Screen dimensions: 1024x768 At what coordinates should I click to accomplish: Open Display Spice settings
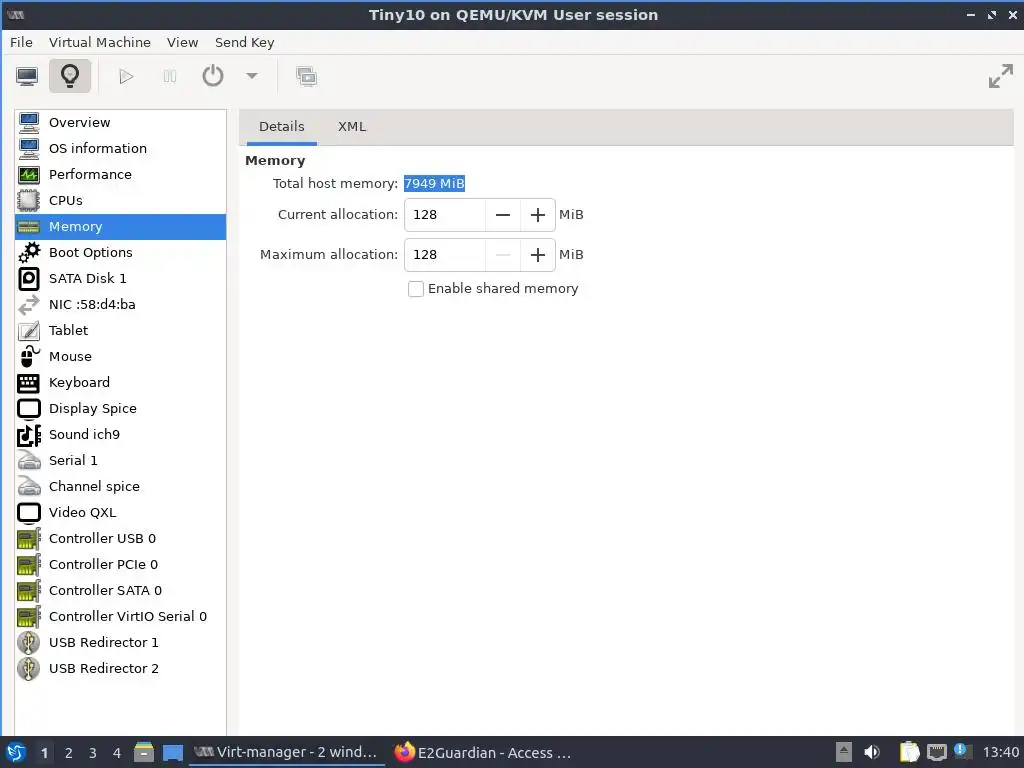120,409
